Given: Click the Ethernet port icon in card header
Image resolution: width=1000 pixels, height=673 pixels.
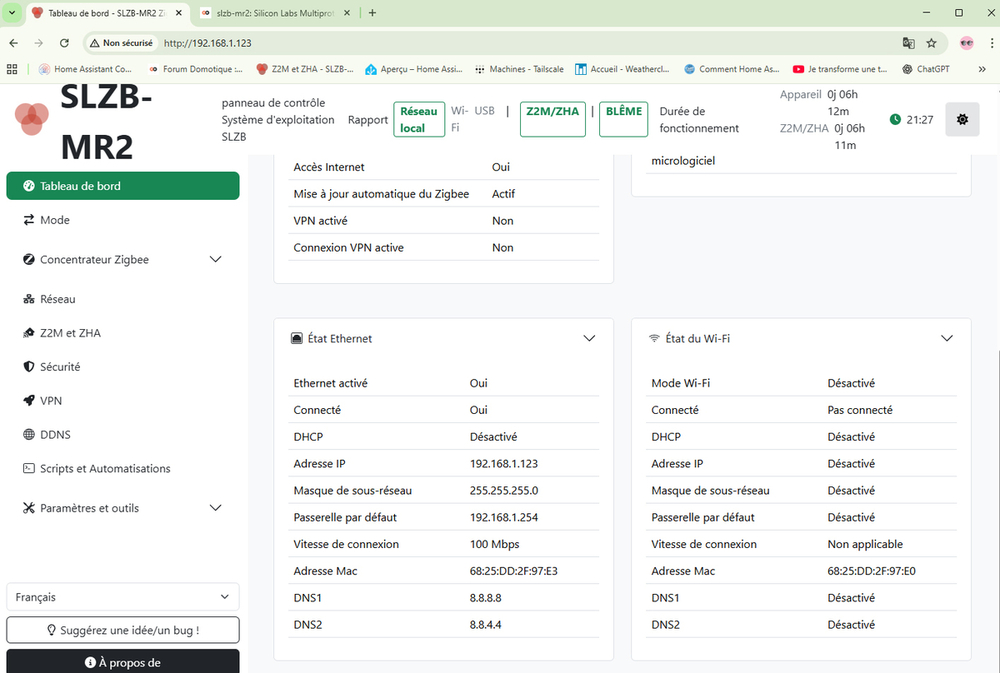Looking at the screenshot, I should (297, 339).
